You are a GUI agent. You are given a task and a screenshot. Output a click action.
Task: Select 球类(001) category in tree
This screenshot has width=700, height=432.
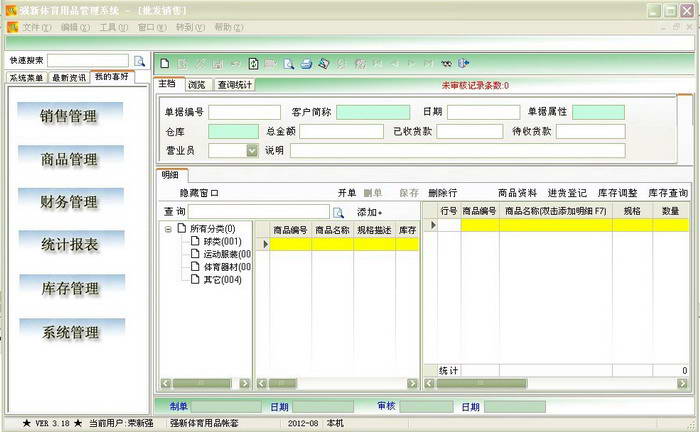tap(222, 241)
